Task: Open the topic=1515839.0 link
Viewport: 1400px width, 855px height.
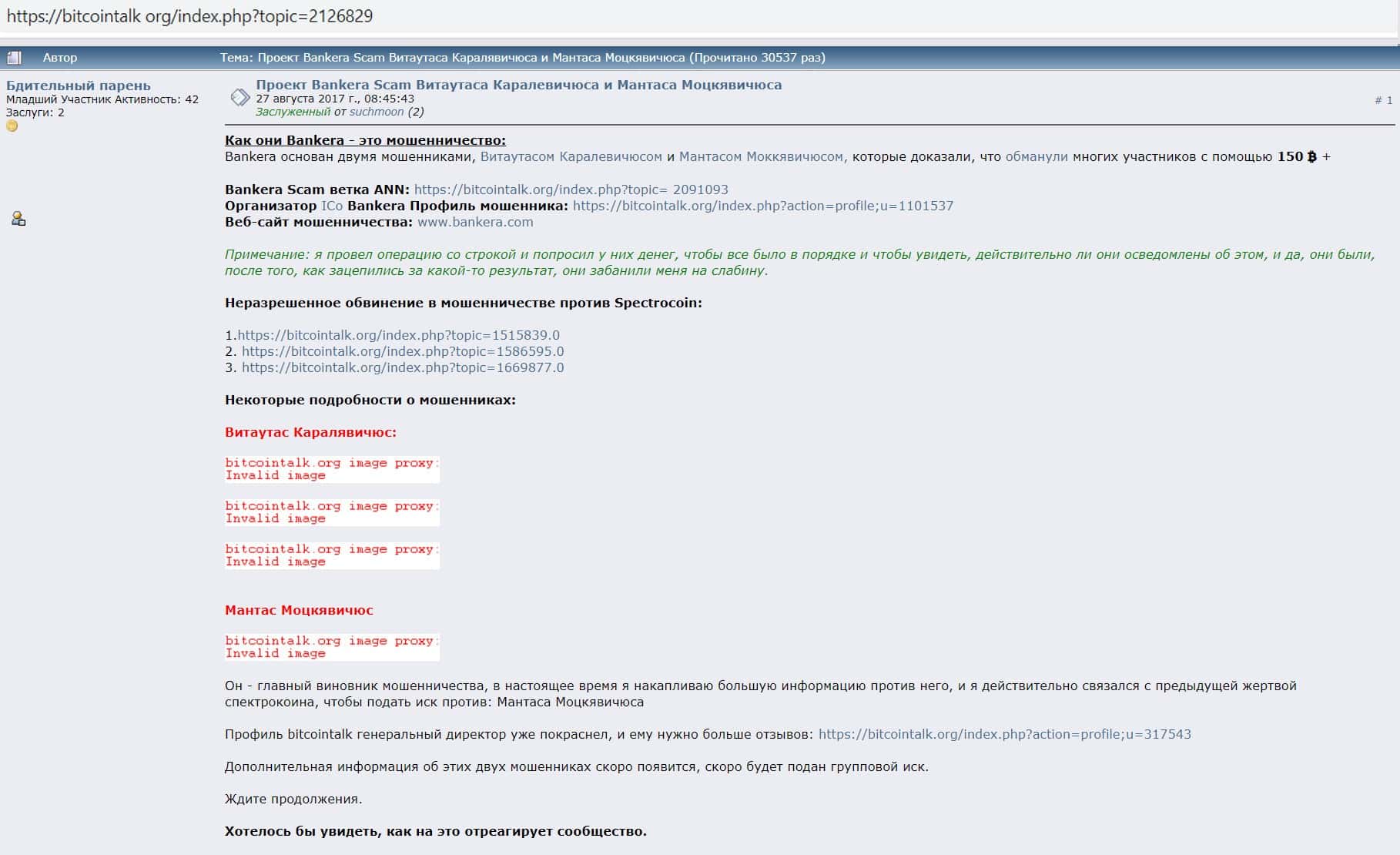Action: tap(398, 335)
